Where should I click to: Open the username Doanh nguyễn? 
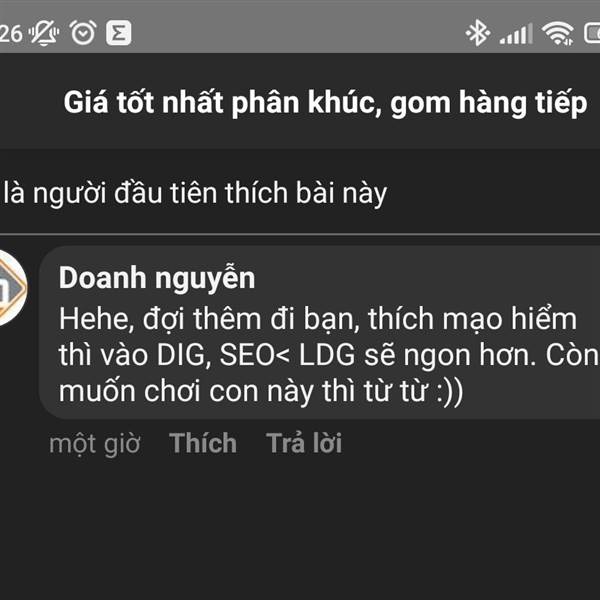[157, 279]
